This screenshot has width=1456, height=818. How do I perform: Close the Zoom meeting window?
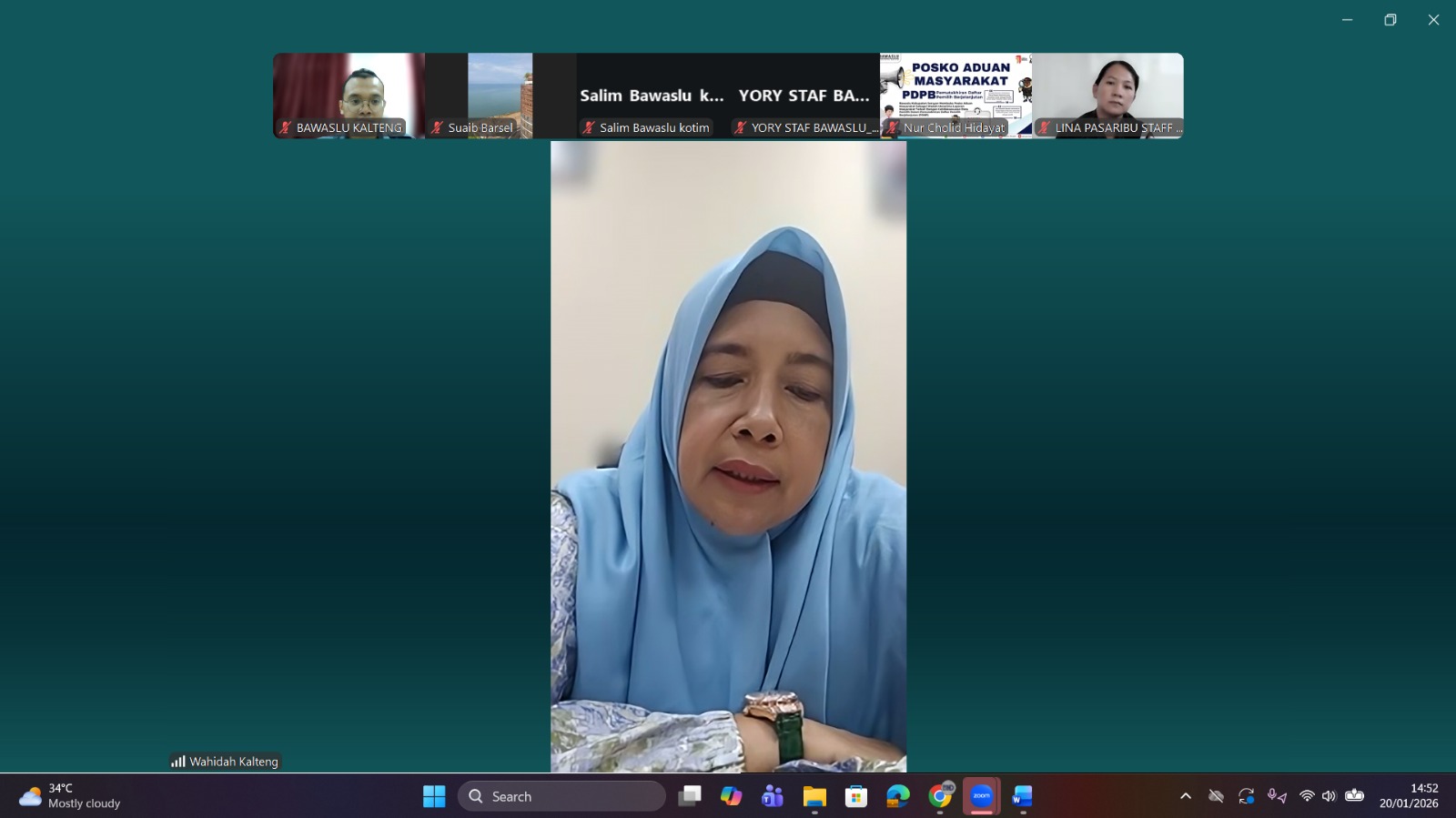pyautogui.click(x=1433, y=20)
